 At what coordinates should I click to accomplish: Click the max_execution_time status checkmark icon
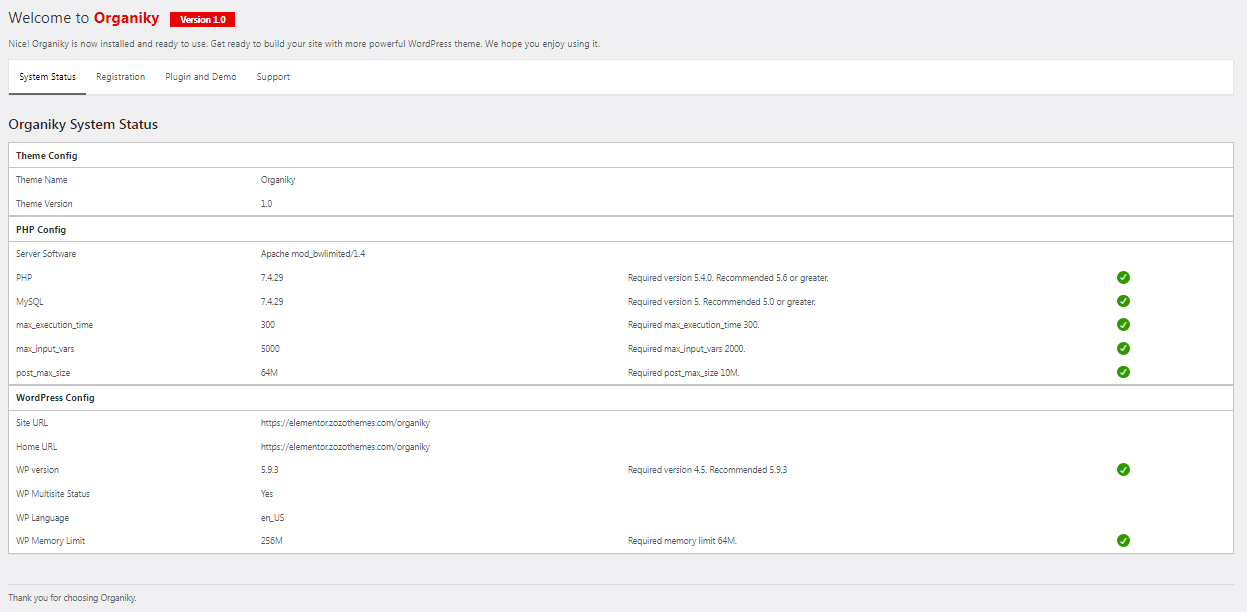pyautogui.click(x=1123, y=325)
